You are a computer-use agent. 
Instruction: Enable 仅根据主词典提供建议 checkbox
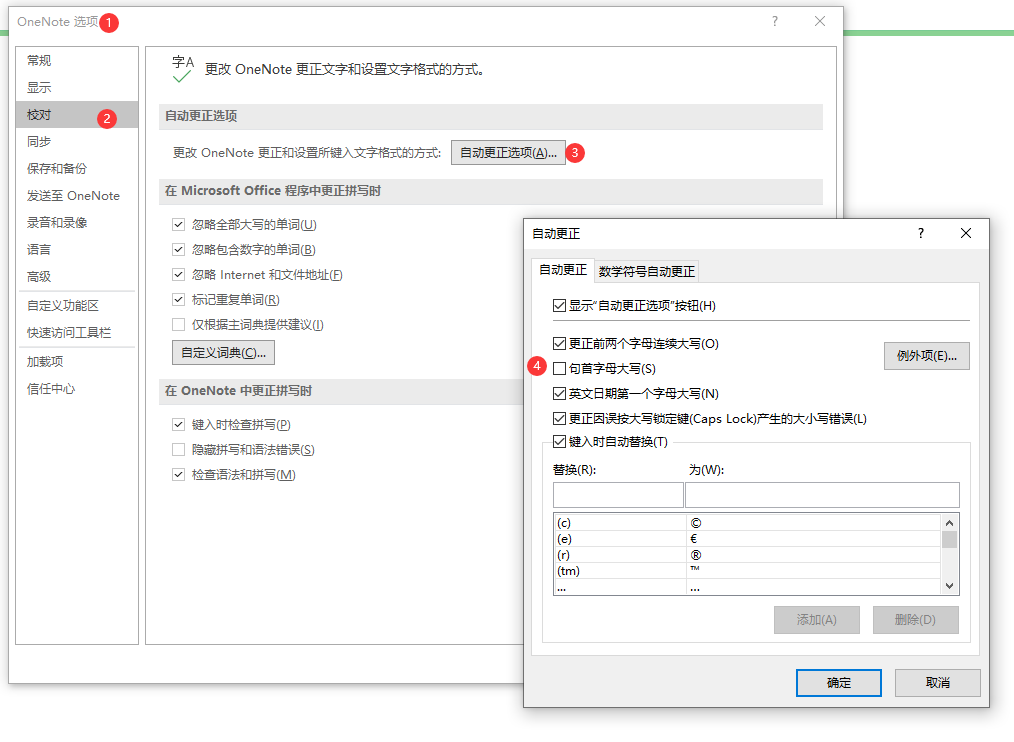[x=178, y=325]
